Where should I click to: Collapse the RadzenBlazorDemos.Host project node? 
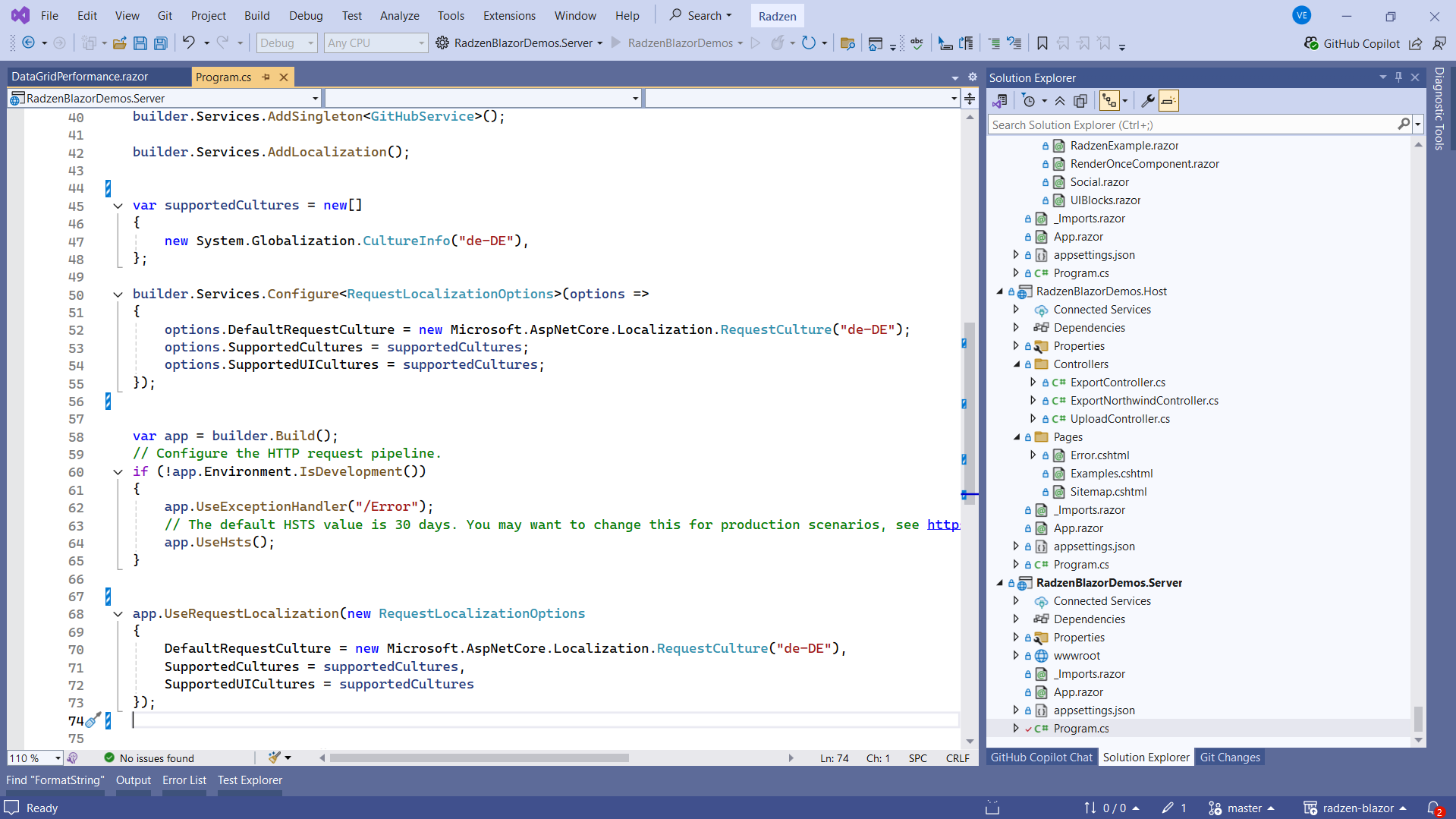pos(999,291)
